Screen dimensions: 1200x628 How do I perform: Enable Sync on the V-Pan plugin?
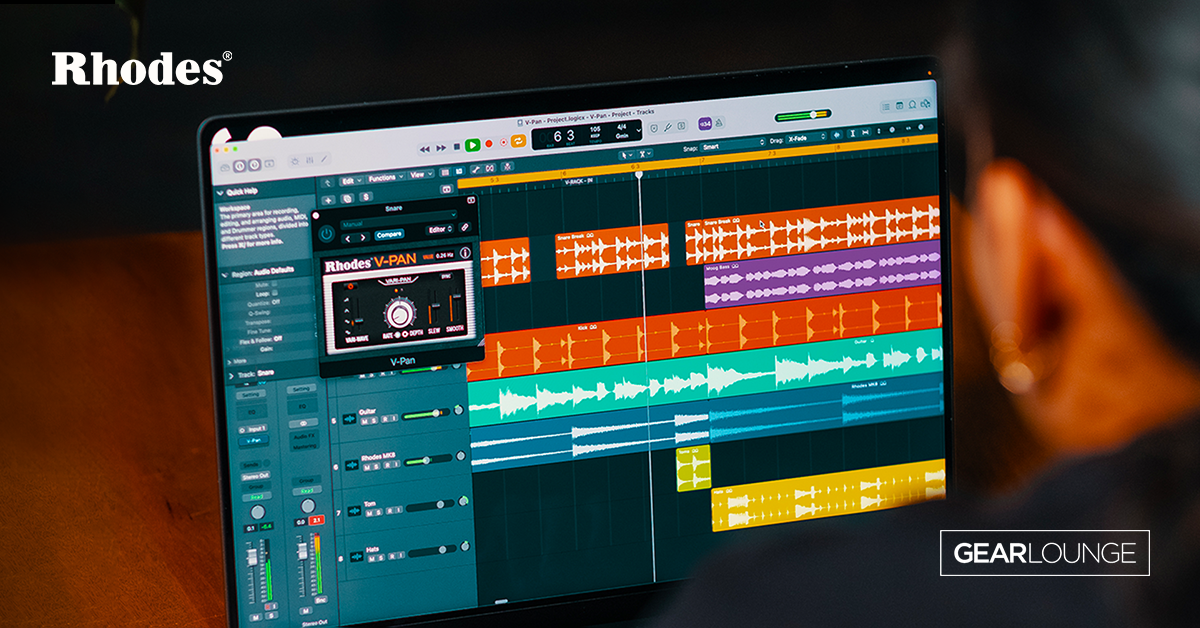coord(445,277)
